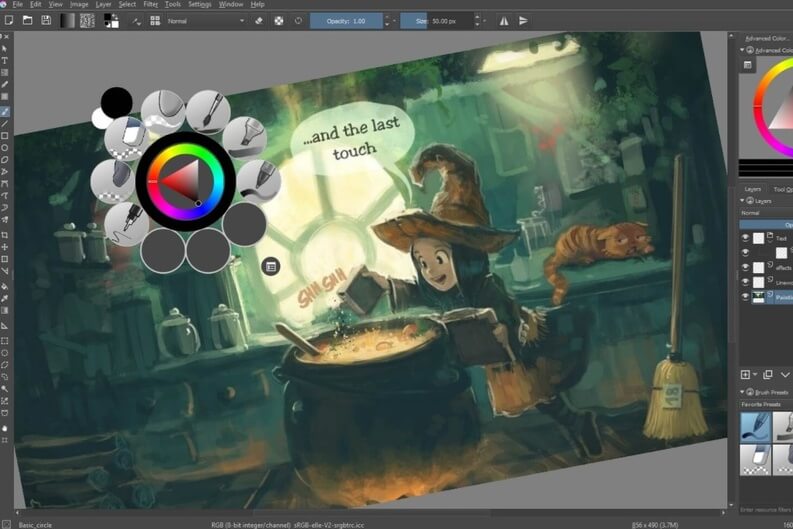Viewport: 793px width, 529px height.
Task: Click the resource filter input field
Action: click(766, 510)
